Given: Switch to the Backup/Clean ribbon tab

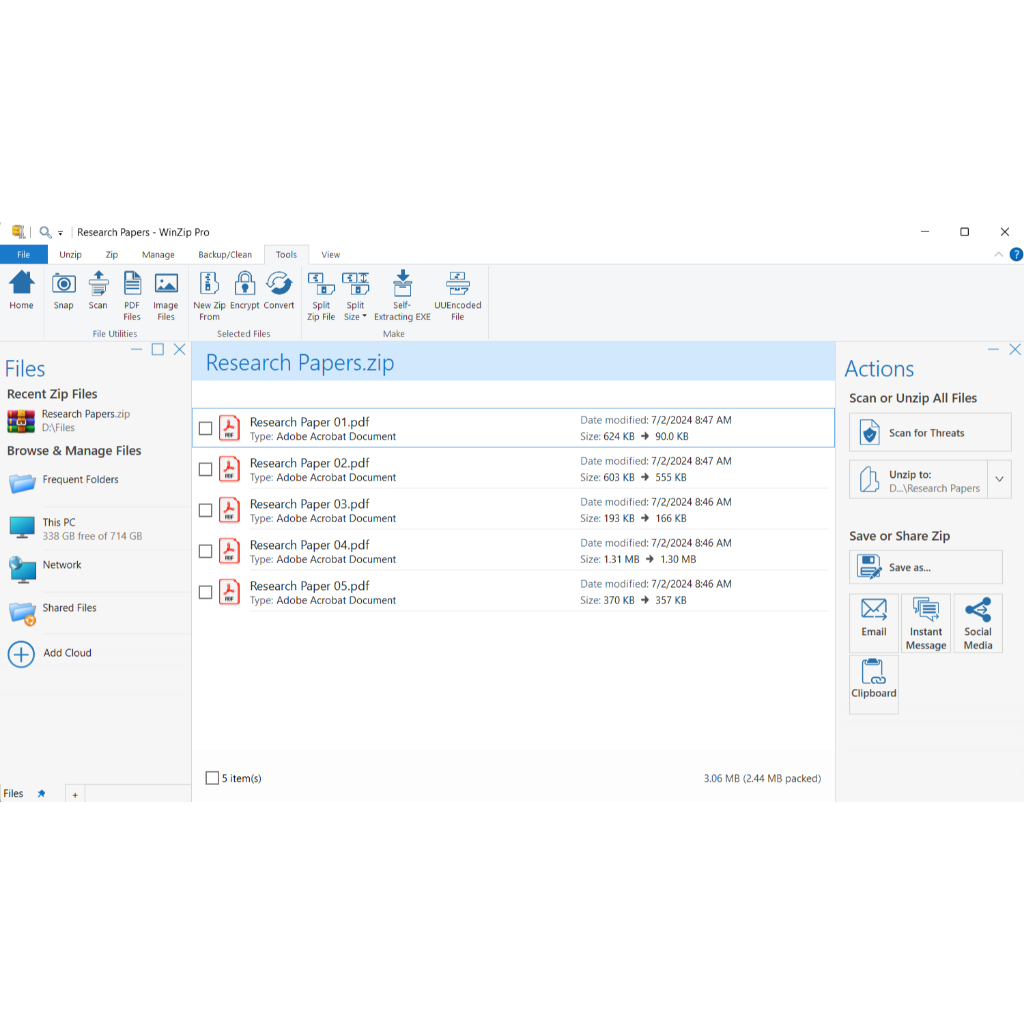Looking at the screenshot, I should coord(225,255).
